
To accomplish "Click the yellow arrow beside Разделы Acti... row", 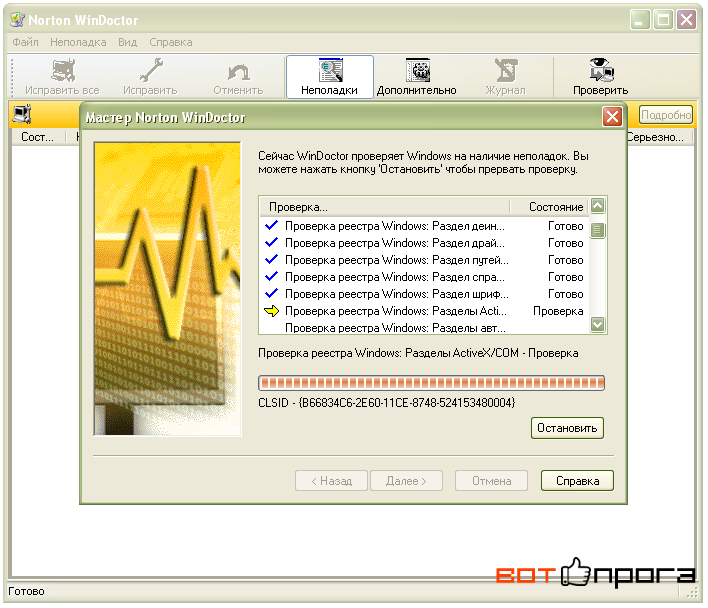I will tap(271, 311).
